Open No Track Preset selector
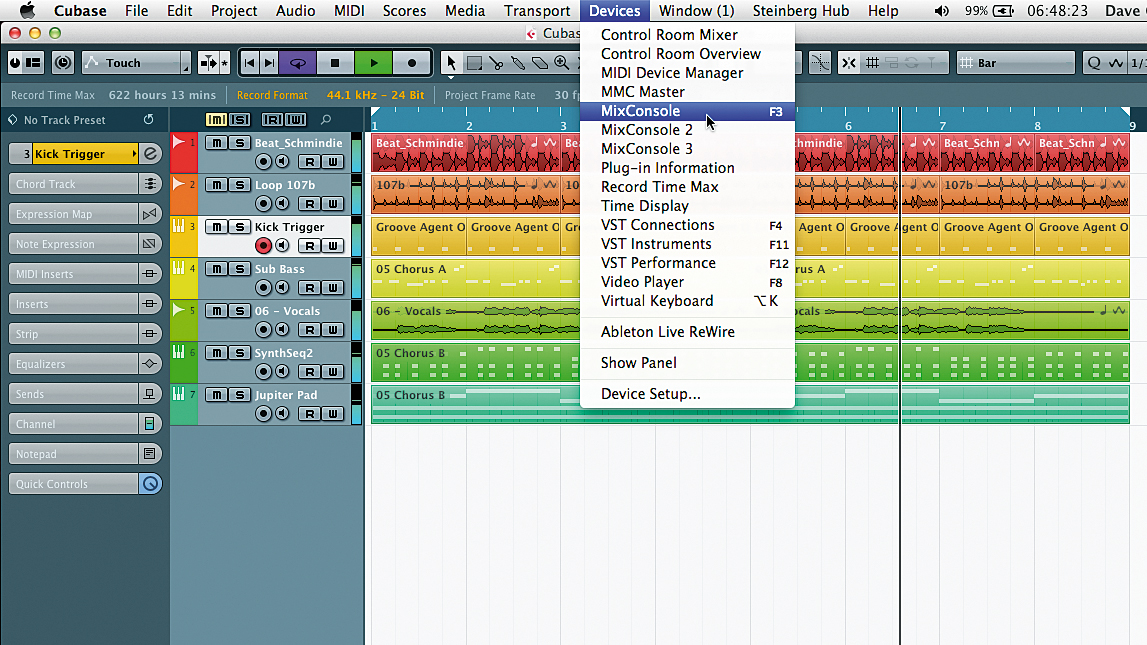Screen dimensions: 1147x645 pyautogui.click(x=66, y=120)
